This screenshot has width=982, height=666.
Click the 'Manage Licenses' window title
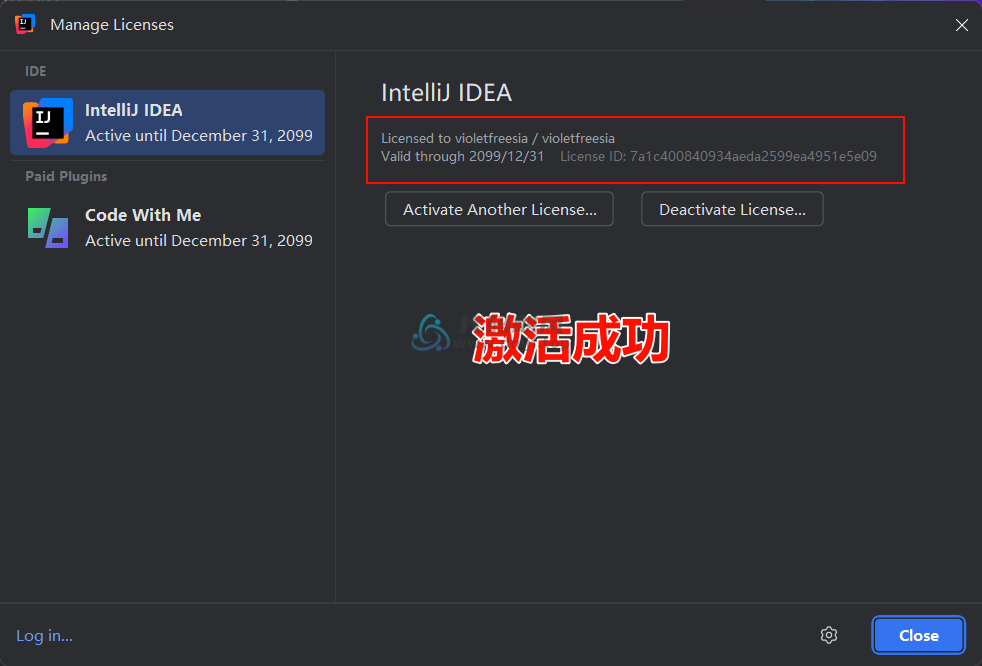(112, 24)
